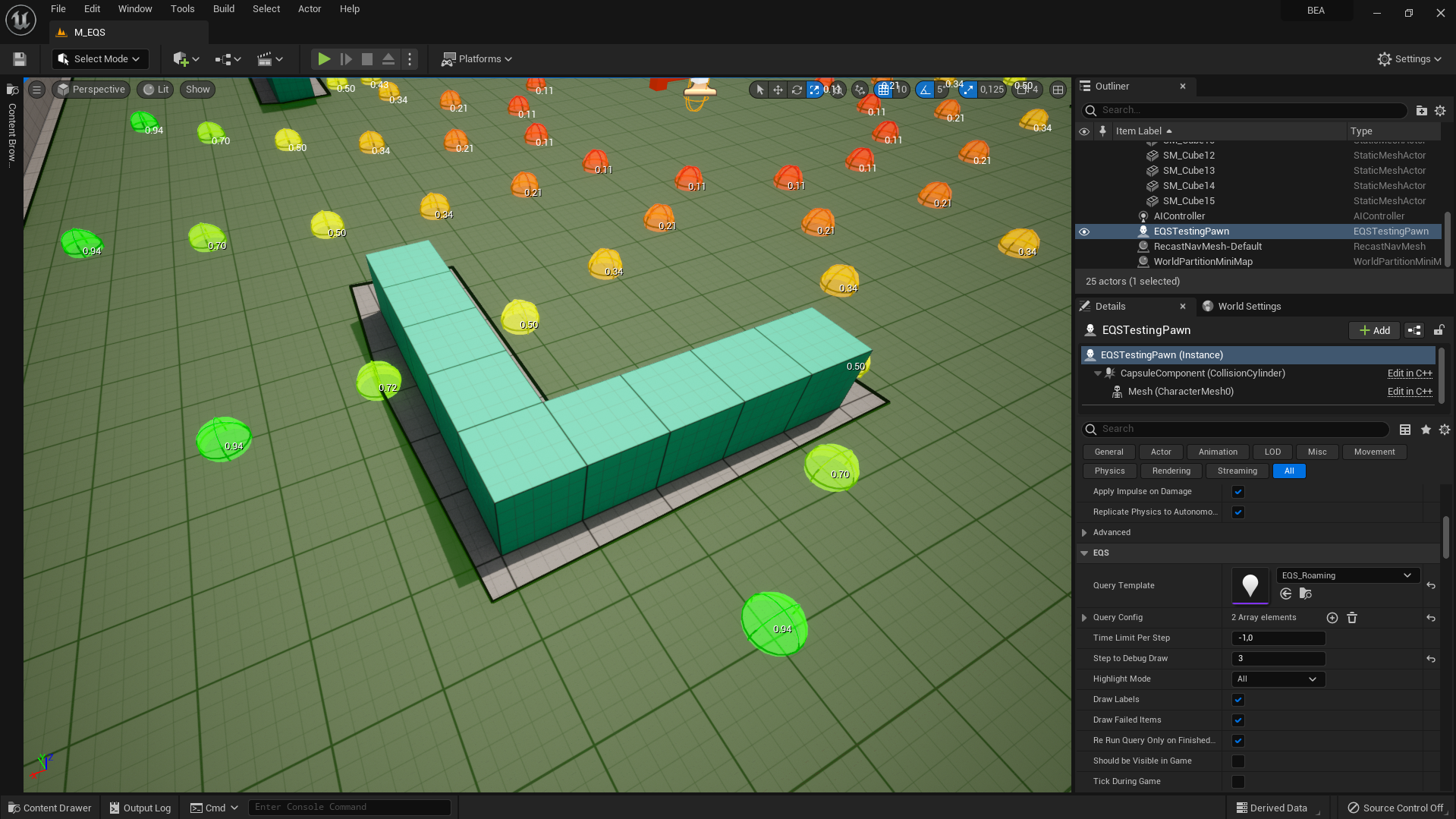The height and width of the screenshot is (819, 1456).
Task: Expand the Advanced section
Action: (1085, 533)
